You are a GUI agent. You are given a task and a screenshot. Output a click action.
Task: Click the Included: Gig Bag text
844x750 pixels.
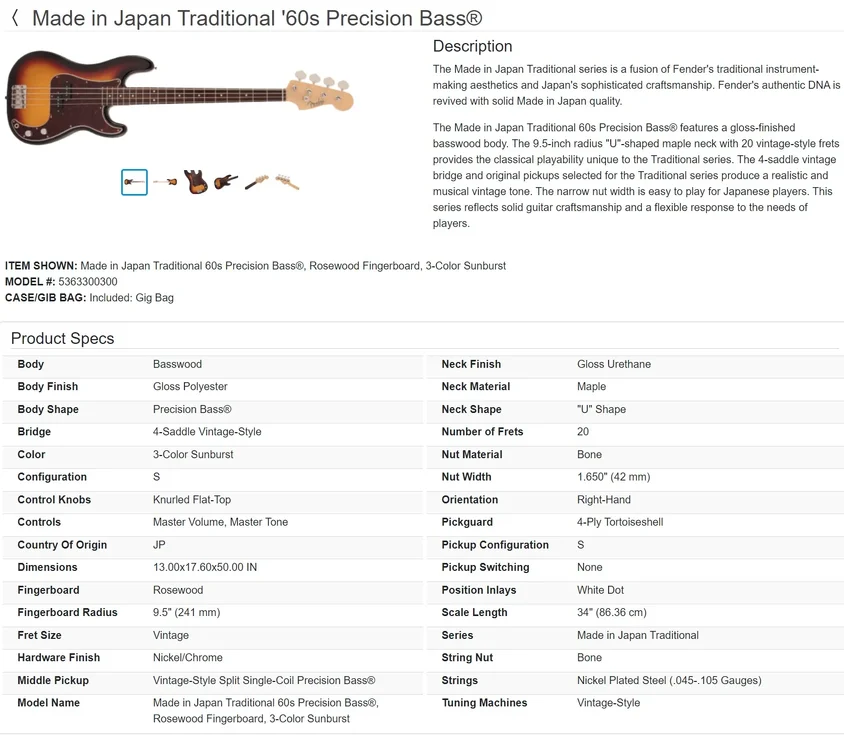point(131,298)
